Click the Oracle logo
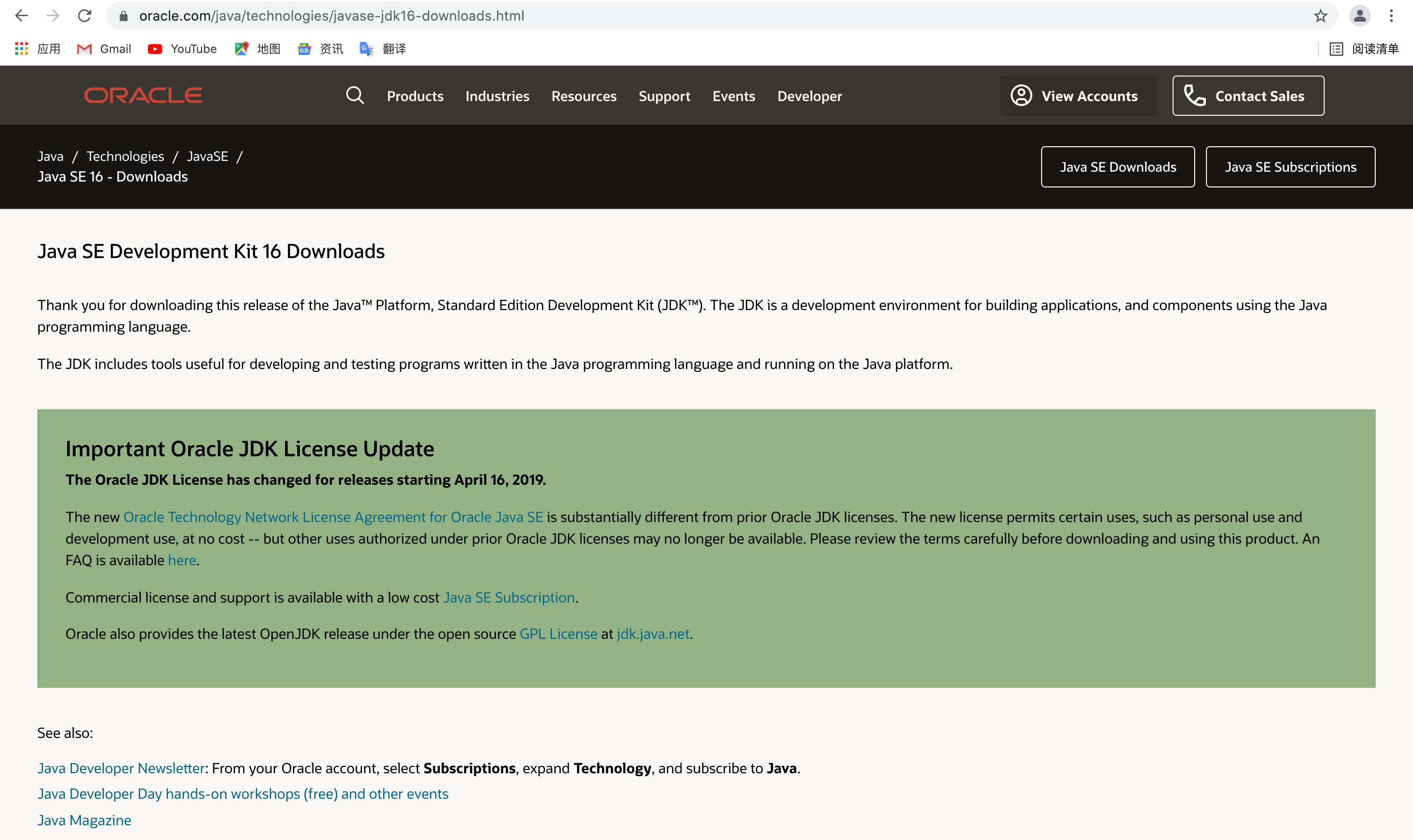Image resolution: width=1413 pixels, height=840 pixels. point(143,95)
